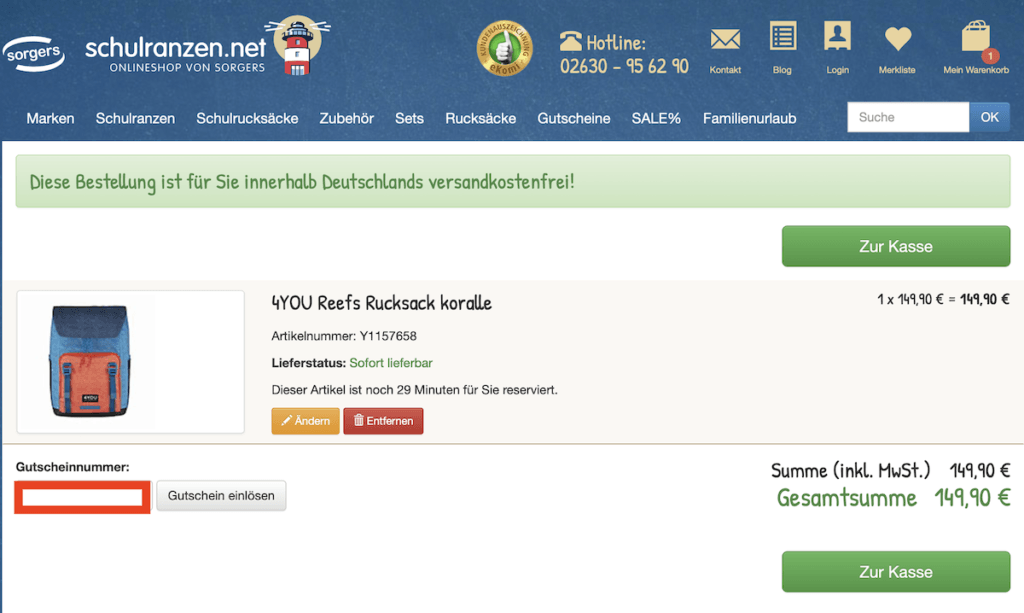The image size is (1024, 613).
Task: Open the Sets menu
Action: 409,118
